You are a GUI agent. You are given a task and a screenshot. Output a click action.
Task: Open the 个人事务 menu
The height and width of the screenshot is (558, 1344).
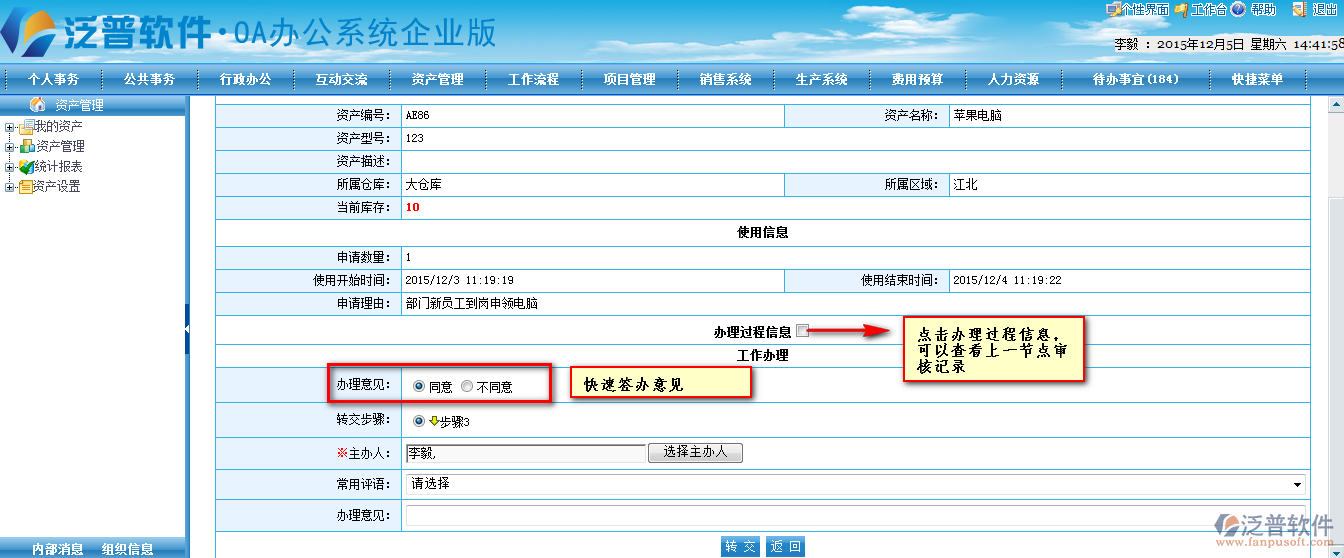[53, 79]
